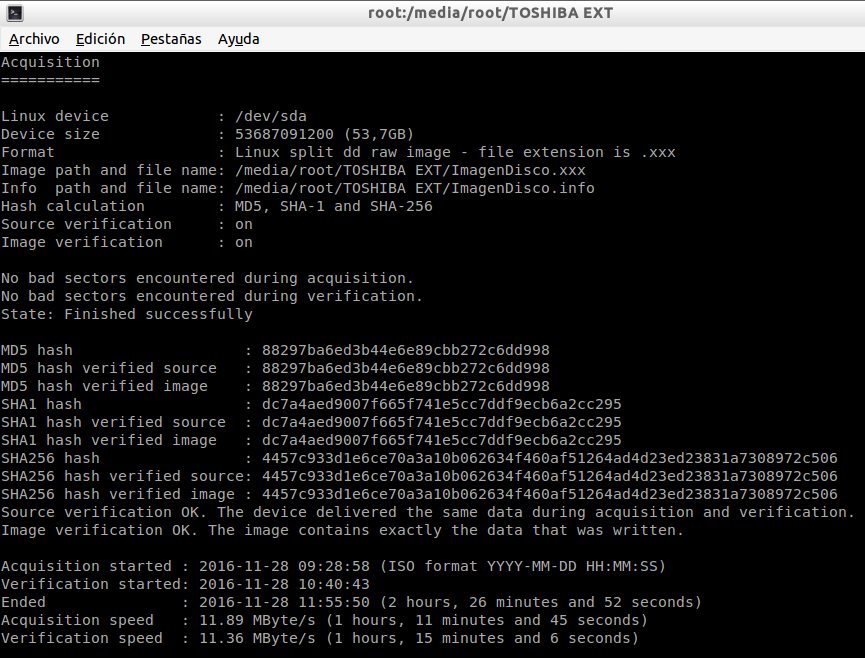Viewport: 865px width, 658px height.
Task: Click the SHA1 hash verified source value
Action: coord(441,422)
